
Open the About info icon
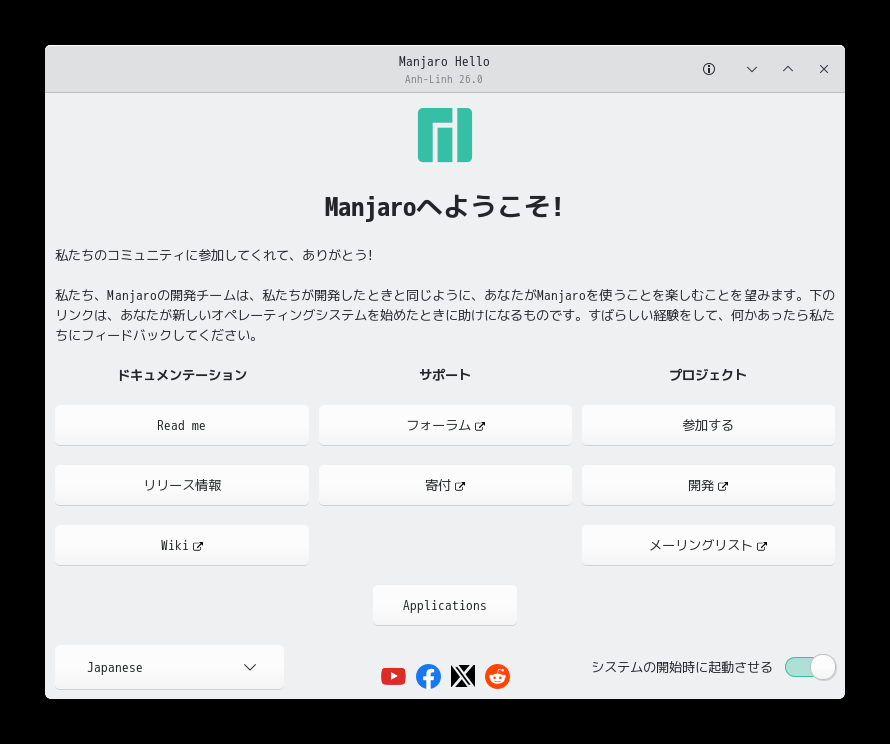tap(708, 69)
